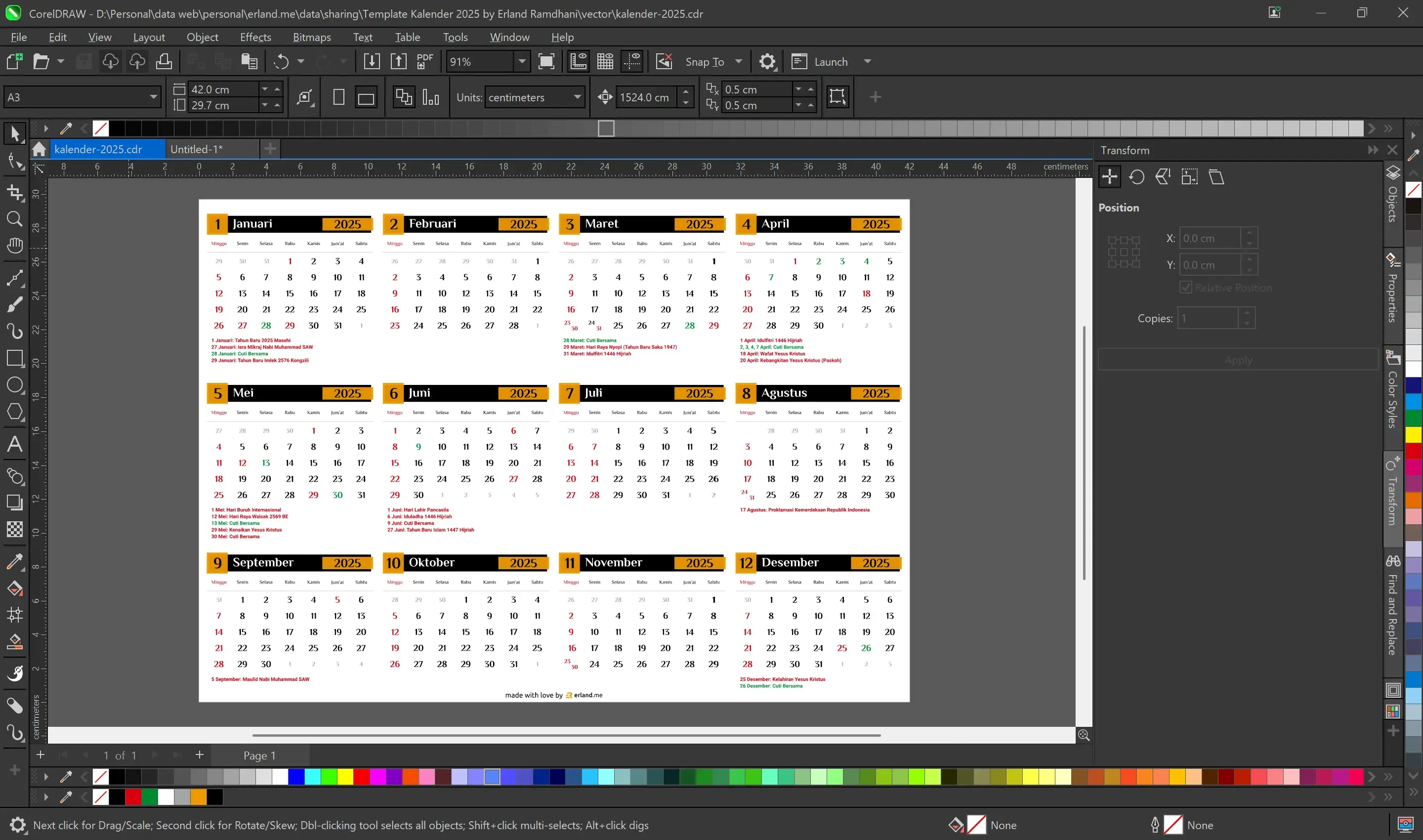Screen dimensions: 1423x840
Task: Open the Effects menu
Action: (x=255, y=38)
